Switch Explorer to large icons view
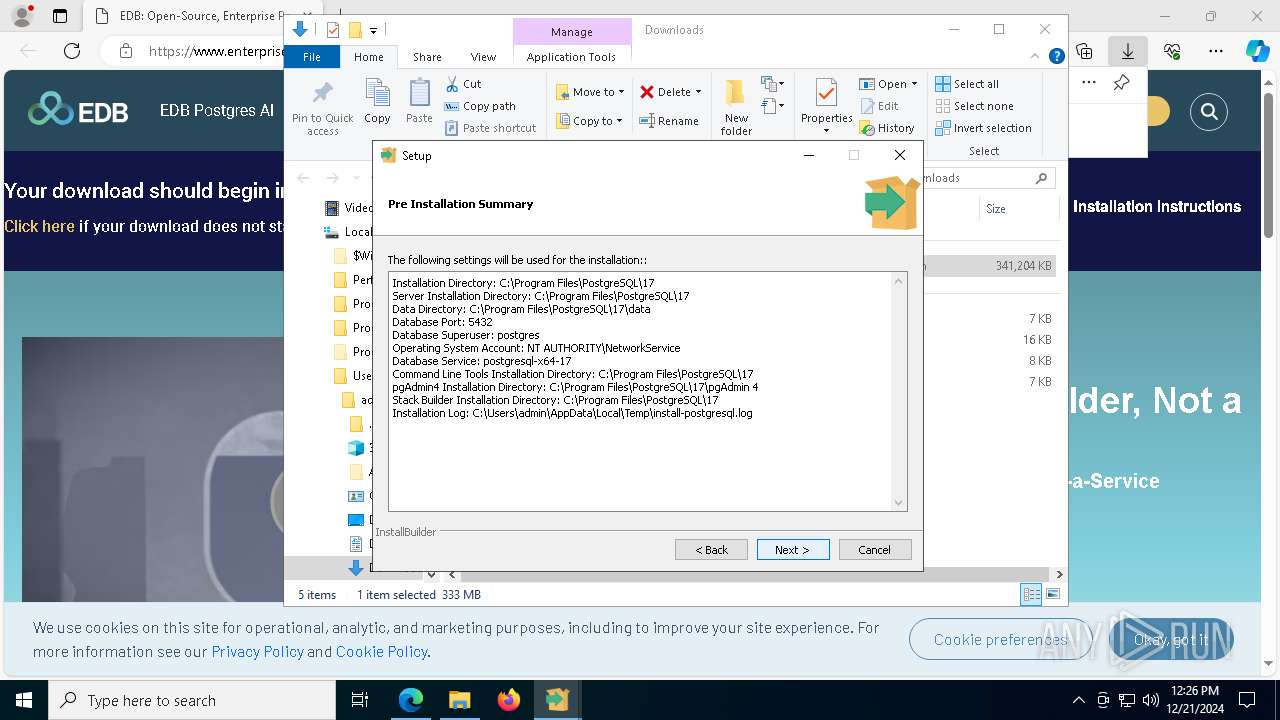 (x=1052, y=595)
